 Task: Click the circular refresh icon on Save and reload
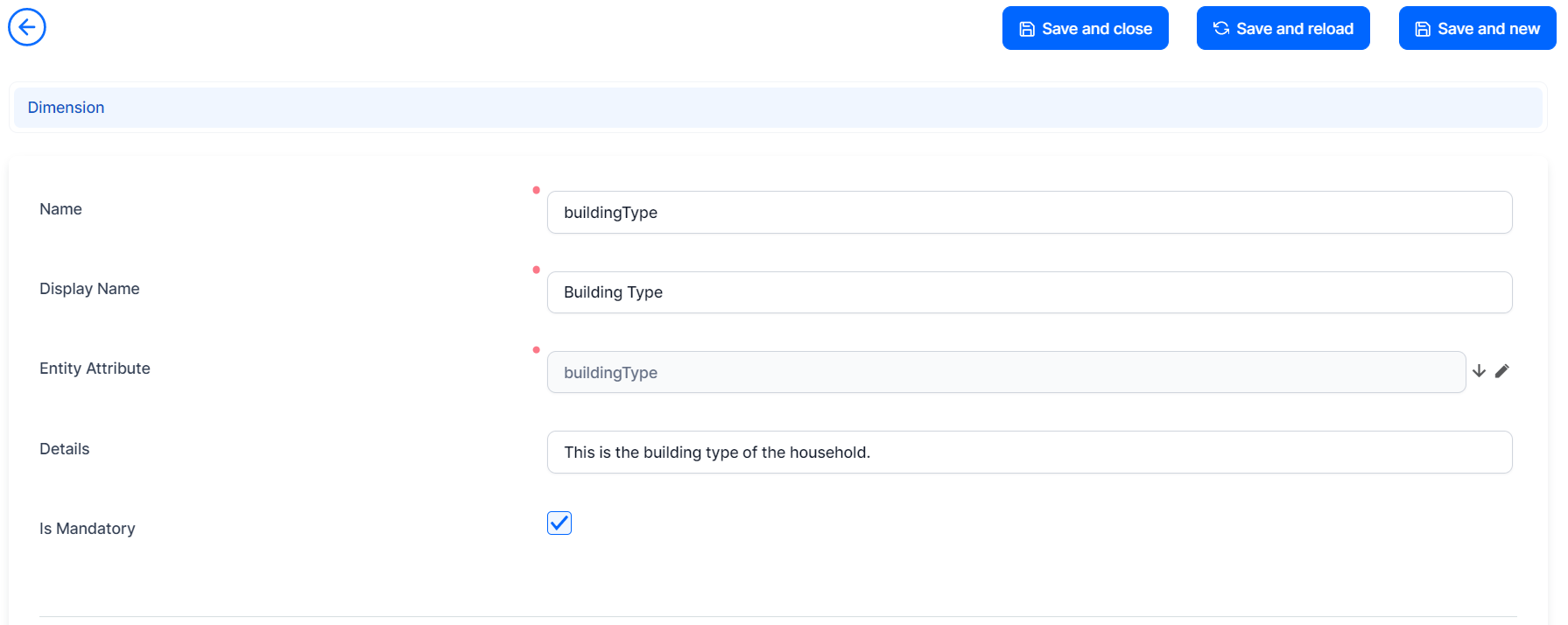click(x=1221, y=29)
